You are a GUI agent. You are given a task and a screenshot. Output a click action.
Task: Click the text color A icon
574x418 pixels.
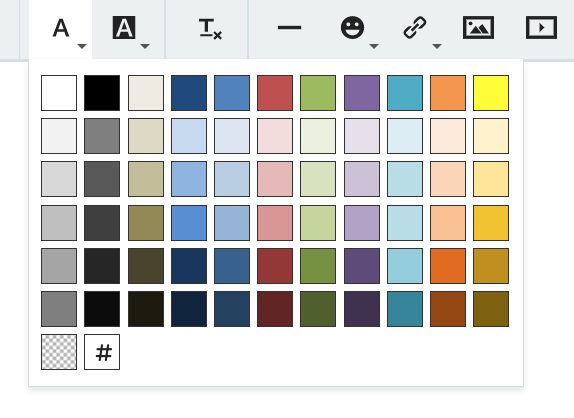(x=61, y=28)
